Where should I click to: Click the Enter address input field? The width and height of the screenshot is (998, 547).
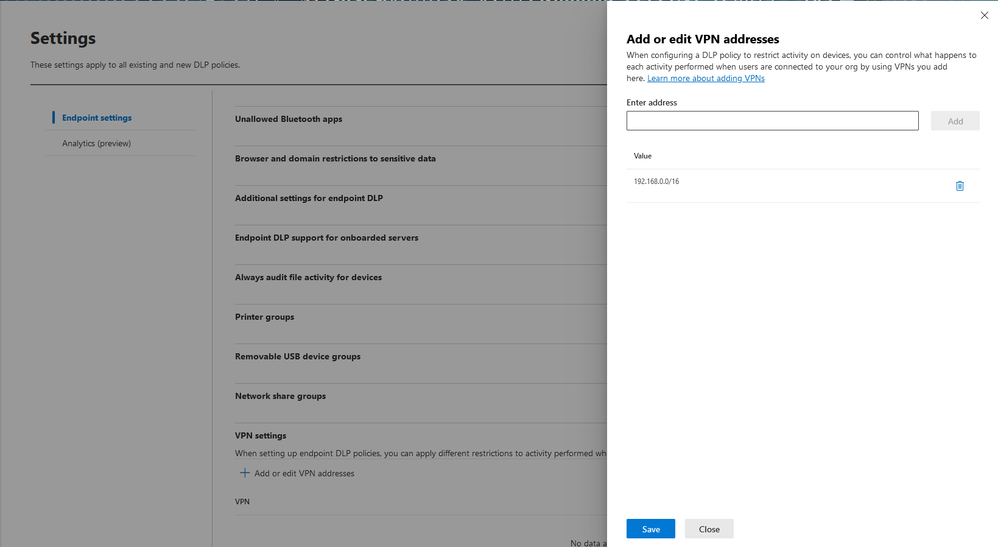(x=772, y=121)
